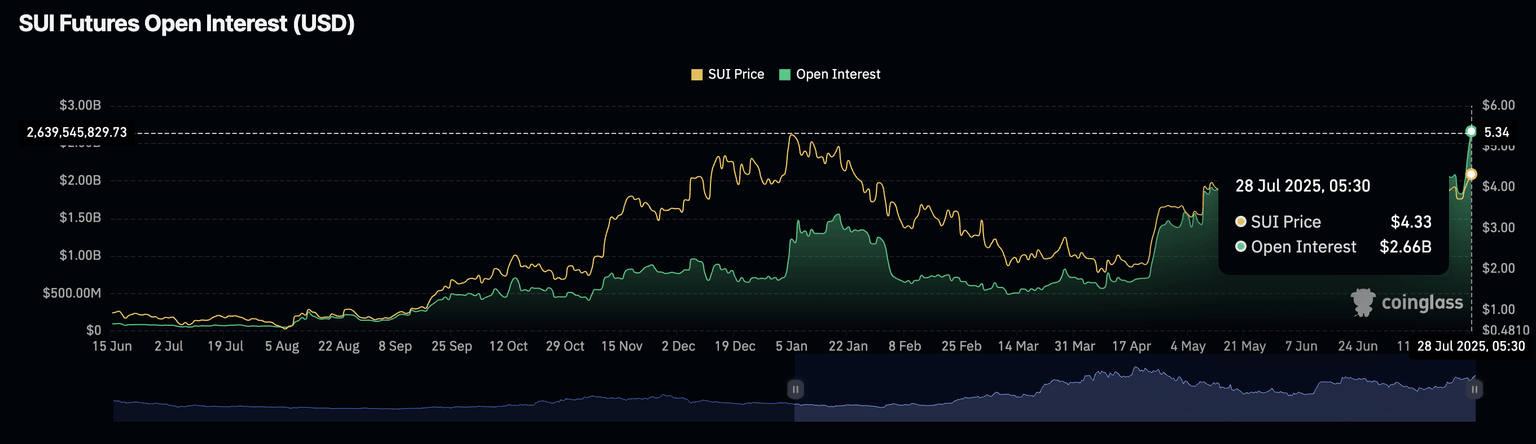Select the 15 Jun date on x-axis
The height and width of the screenshot is (444, 1536).
click(x=113, y=346)
